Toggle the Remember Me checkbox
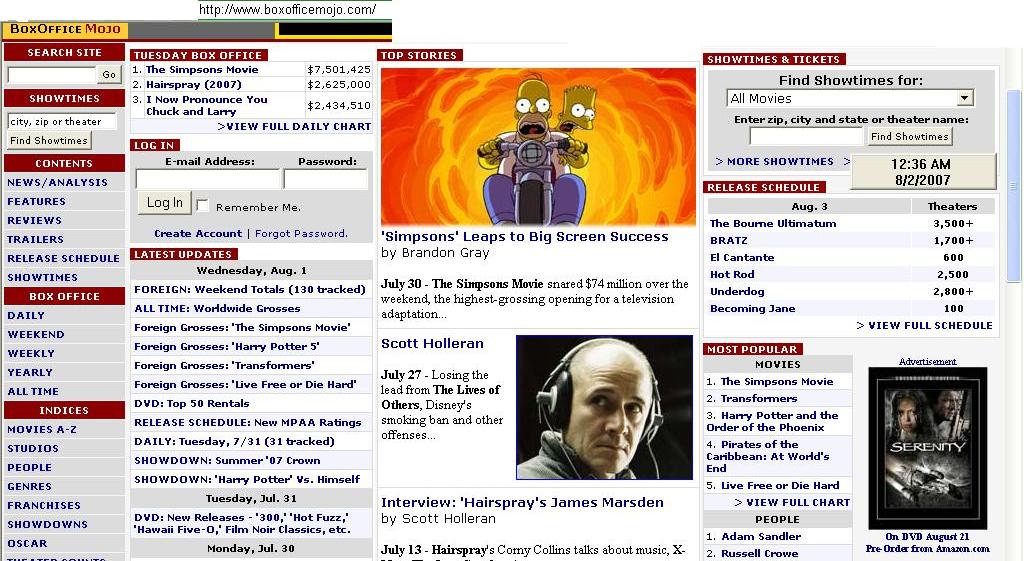1024x561 pixels. 202,206
